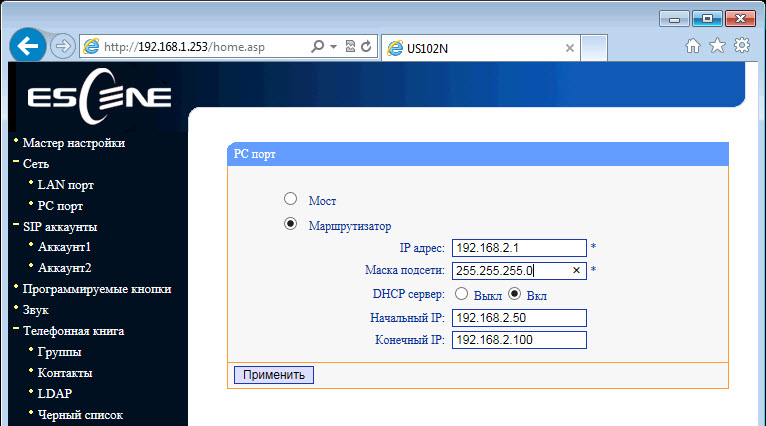Click the Применить button
The image size is (766, 426).
(x=274, y=375)
